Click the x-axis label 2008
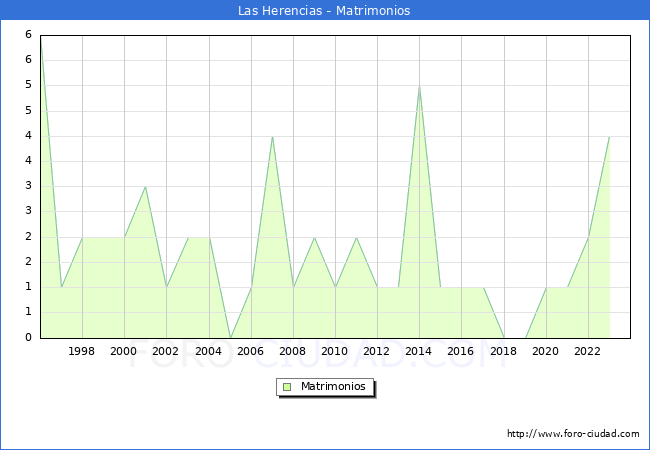 (293, 351)
